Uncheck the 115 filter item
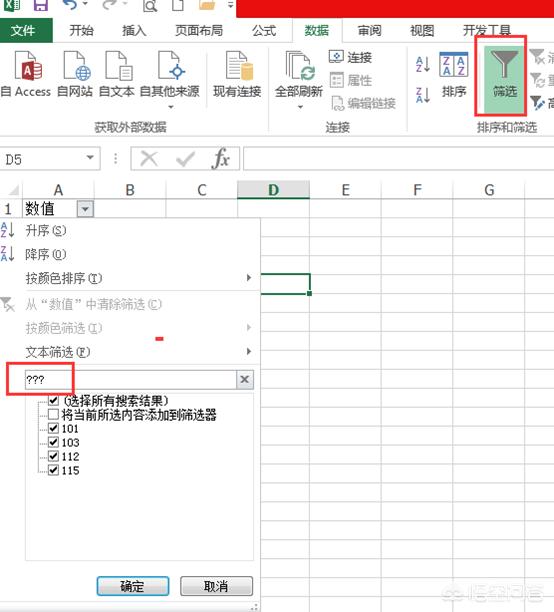The height and width of the screenshot is (612, 554). click(x=53, y=470)
